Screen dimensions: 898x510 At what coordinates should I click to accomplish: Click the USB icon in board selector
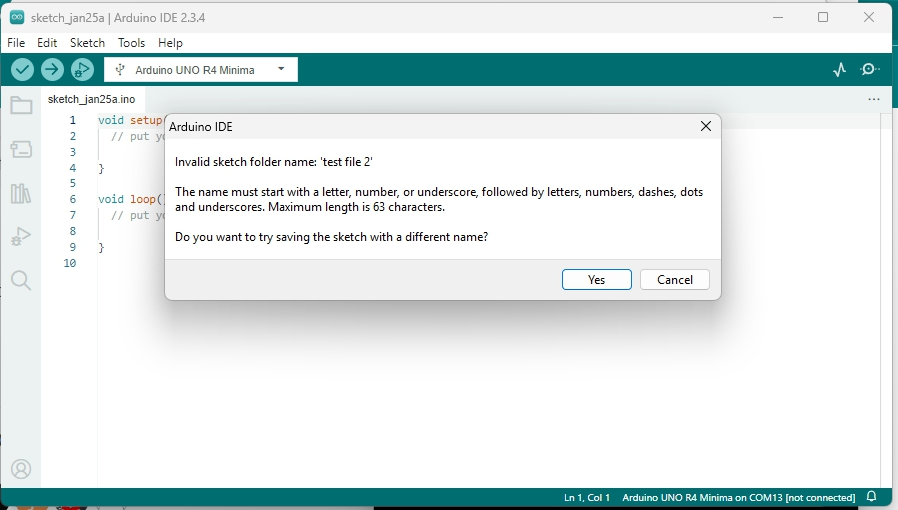point(120,70)
